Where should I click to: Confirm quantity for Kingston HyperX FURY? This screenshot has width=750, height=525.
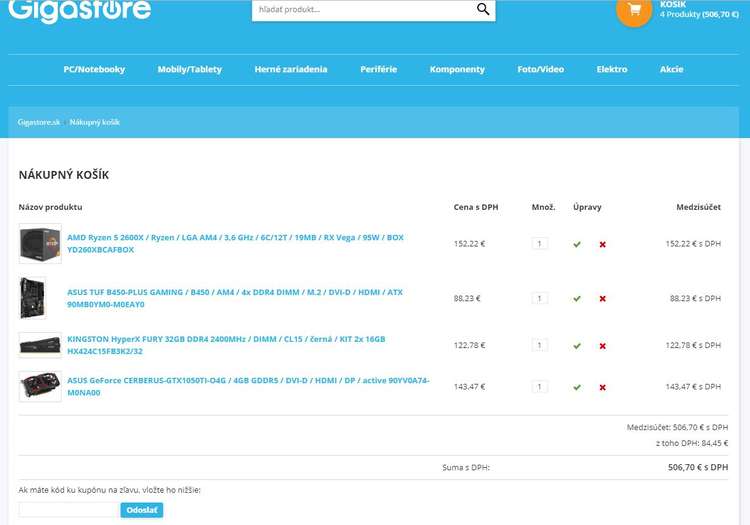tap(577, 346)
